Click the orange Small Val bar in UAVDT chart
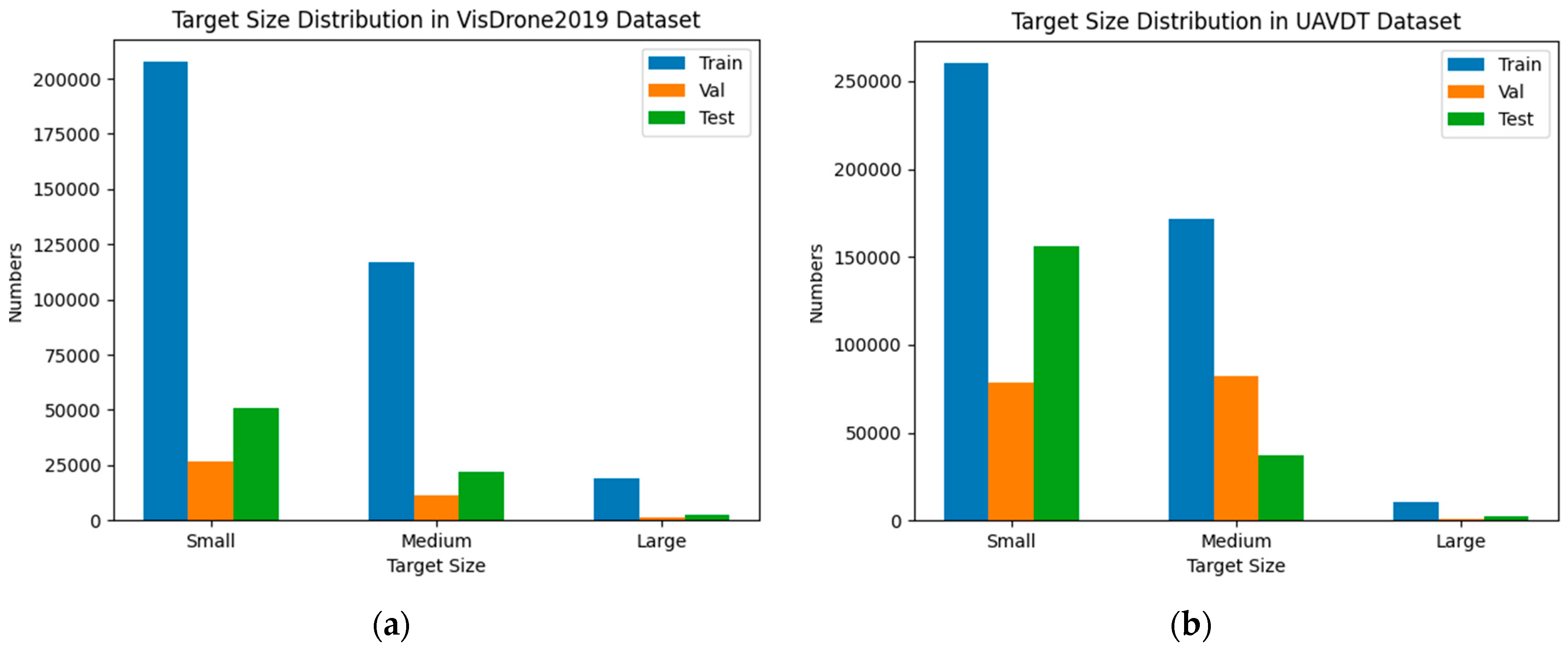This screenshot has height=652, width=1568. (1011, 452)
